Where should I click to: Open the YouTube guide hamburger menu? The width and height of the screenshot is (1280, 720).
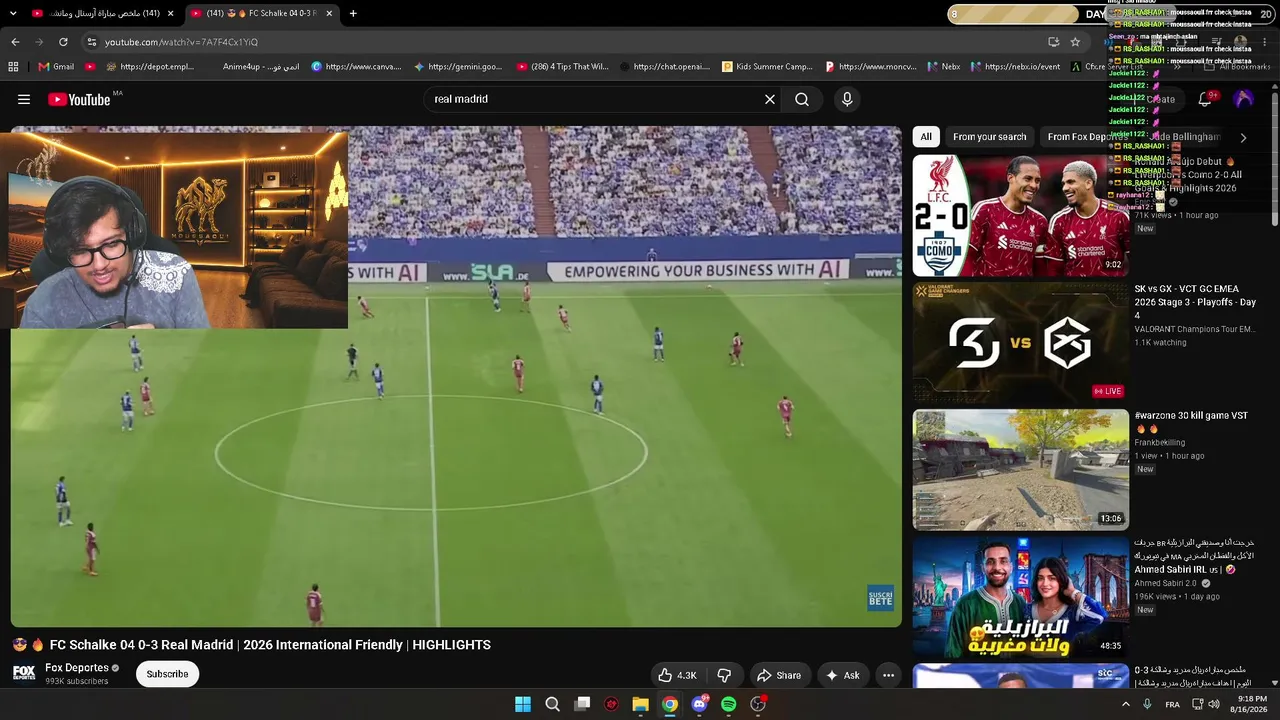coord(24,99)
